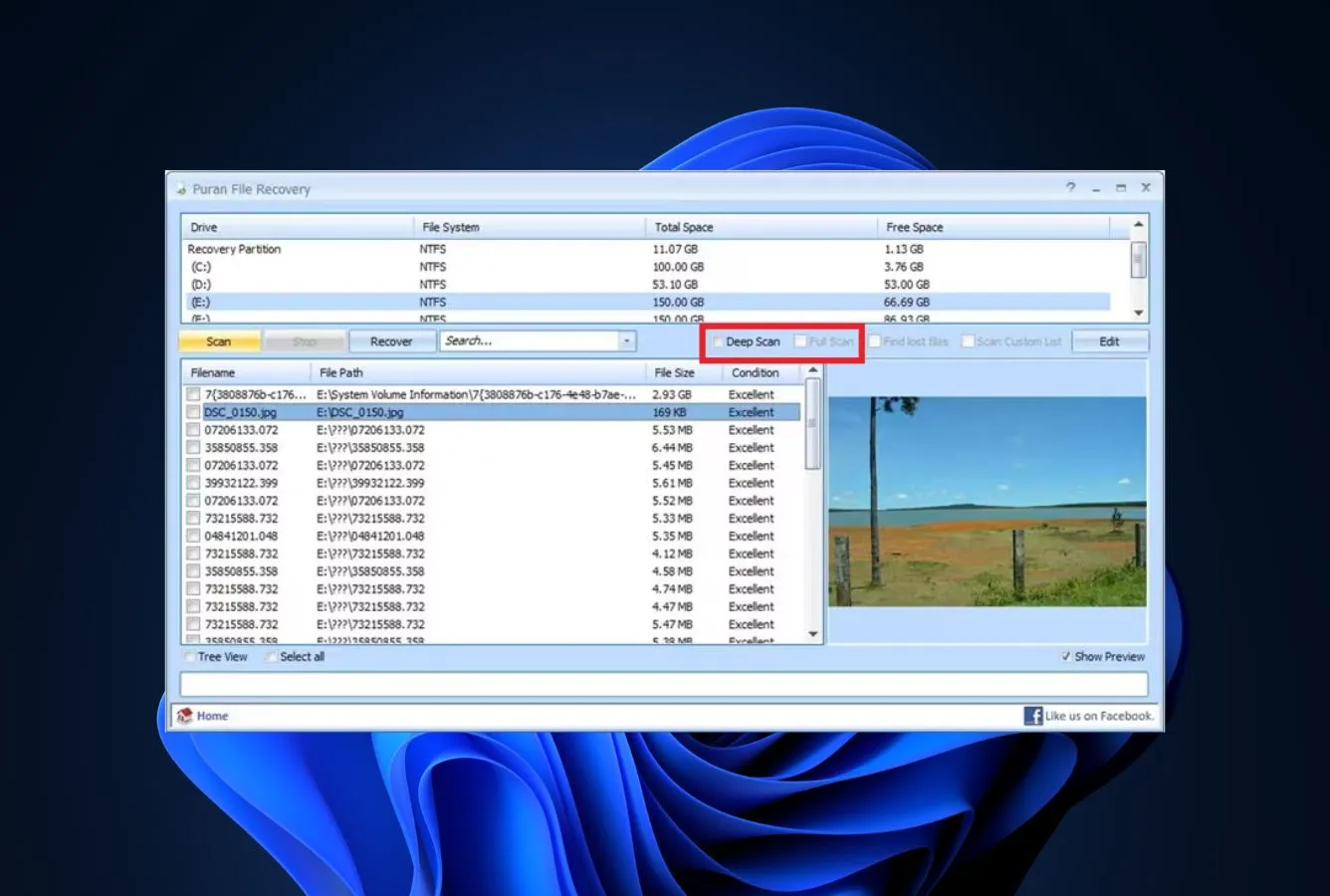Open help with the question mark button

(1071, 187)
